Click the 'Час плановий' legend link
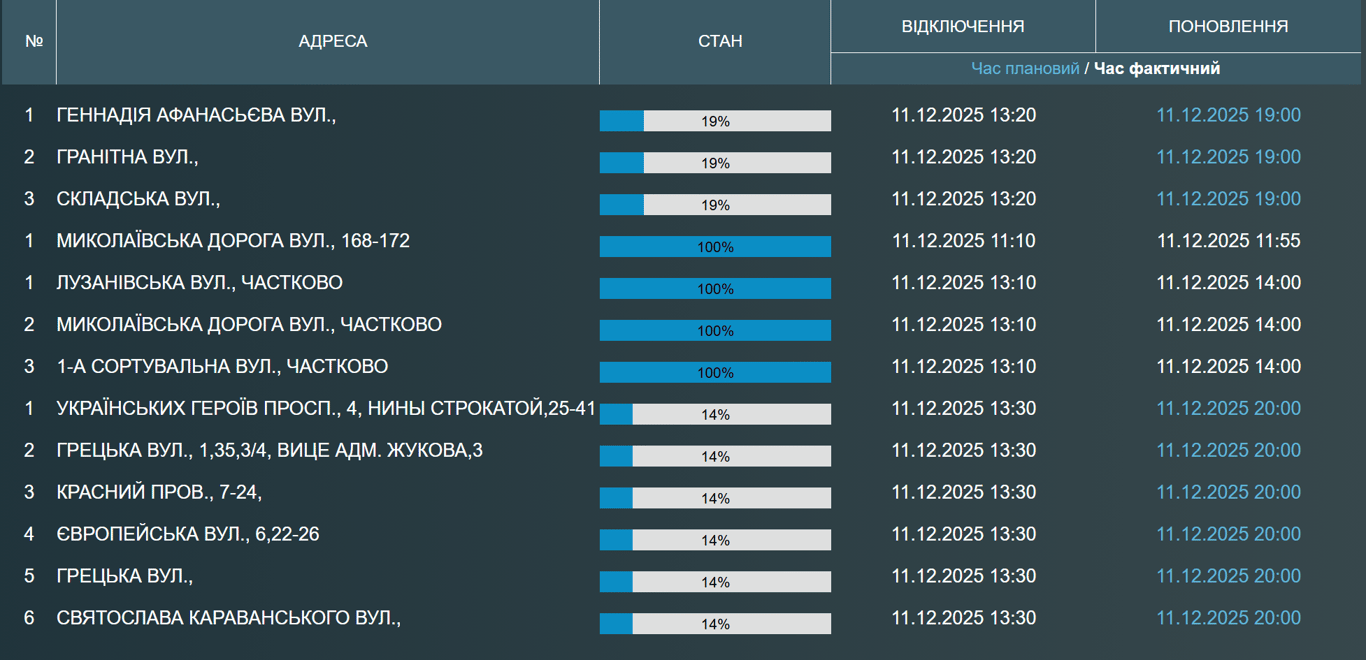1366x660 pixels. coord(1025,69)
